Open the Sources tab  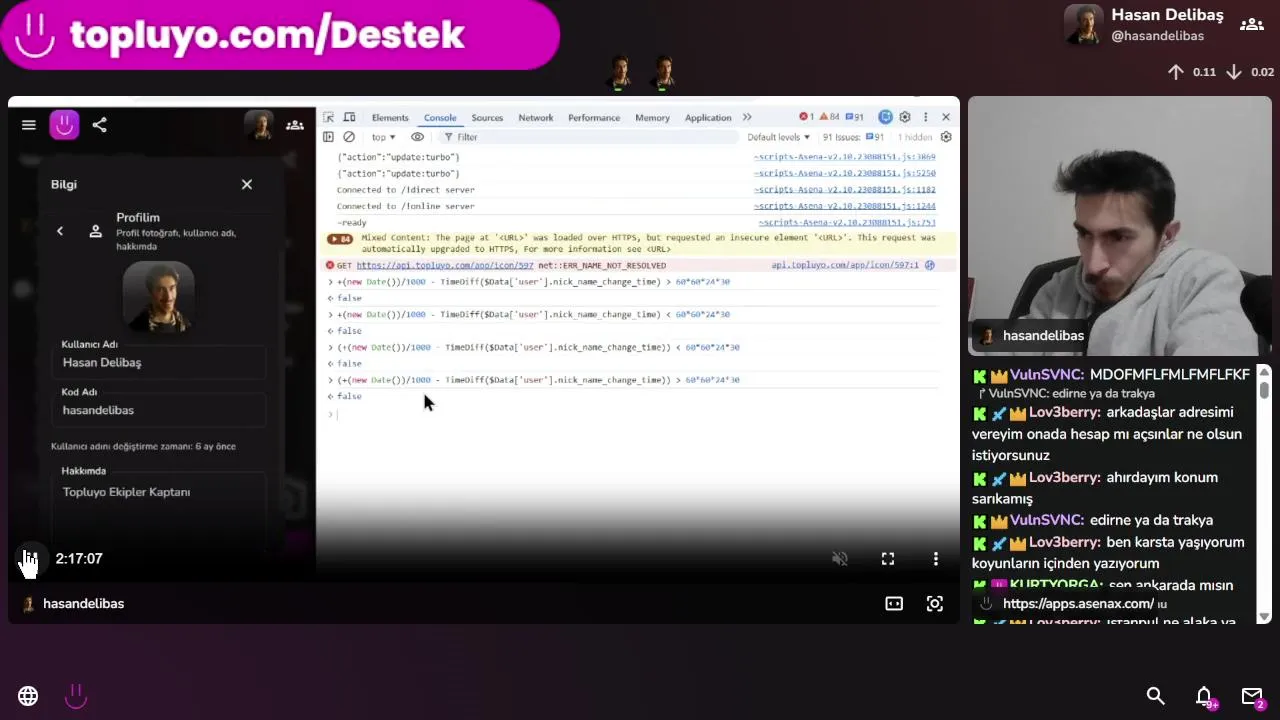pos(487,118)
